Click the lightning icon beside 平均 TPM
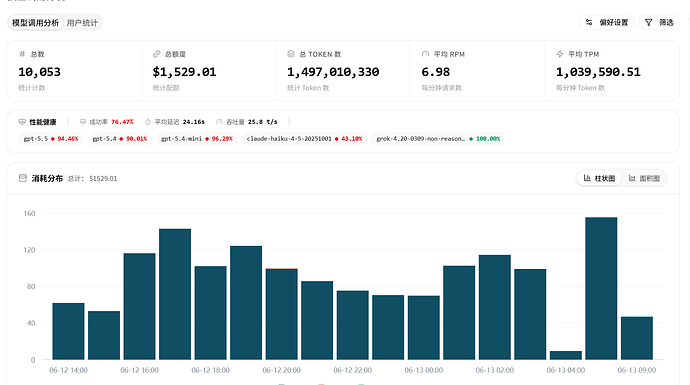 pyautogui.click(x=560, y=54)
